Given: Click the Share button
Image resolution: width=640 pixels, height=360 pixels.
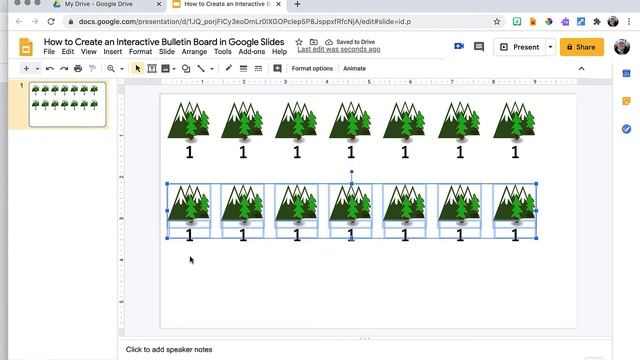Looking at the screenshot, I should pyautogui.click(x=582, y=47).
